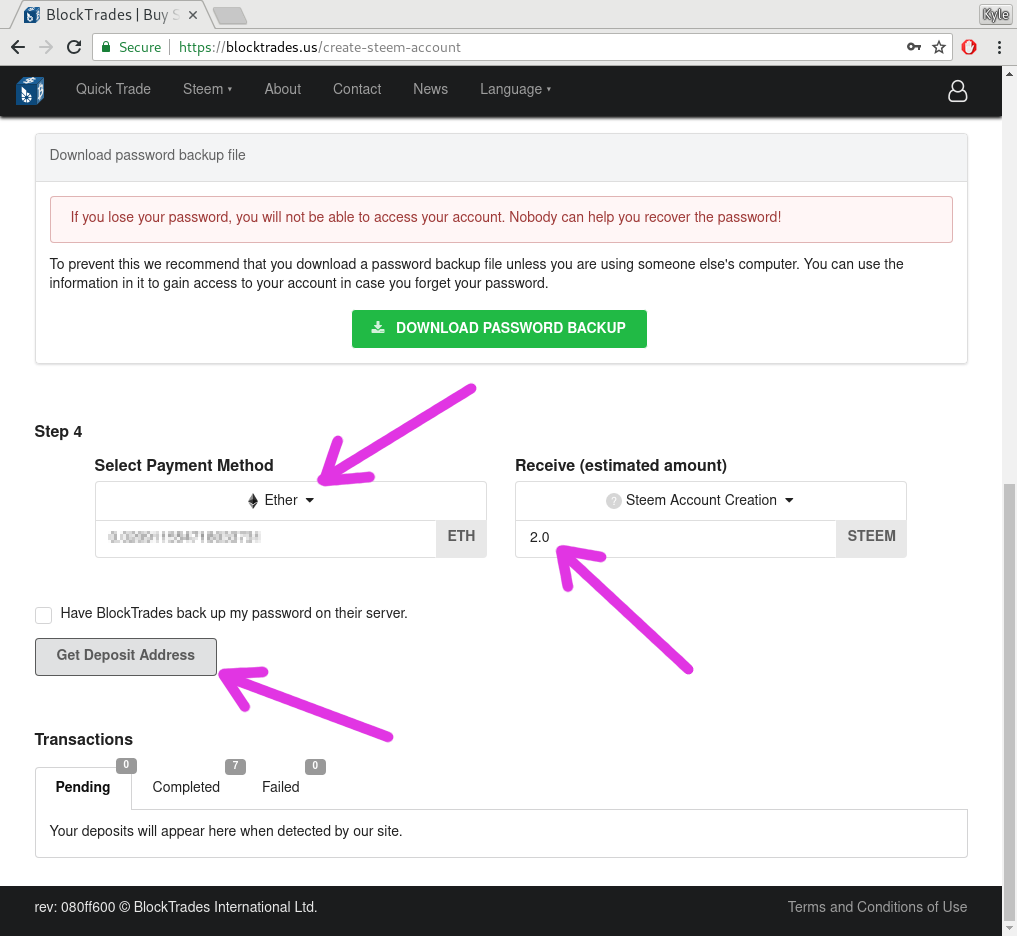Switch to the Completed transactions tab
Image resolution: width=1017 pixels, height=936 pixels.
tap(186, 787)
